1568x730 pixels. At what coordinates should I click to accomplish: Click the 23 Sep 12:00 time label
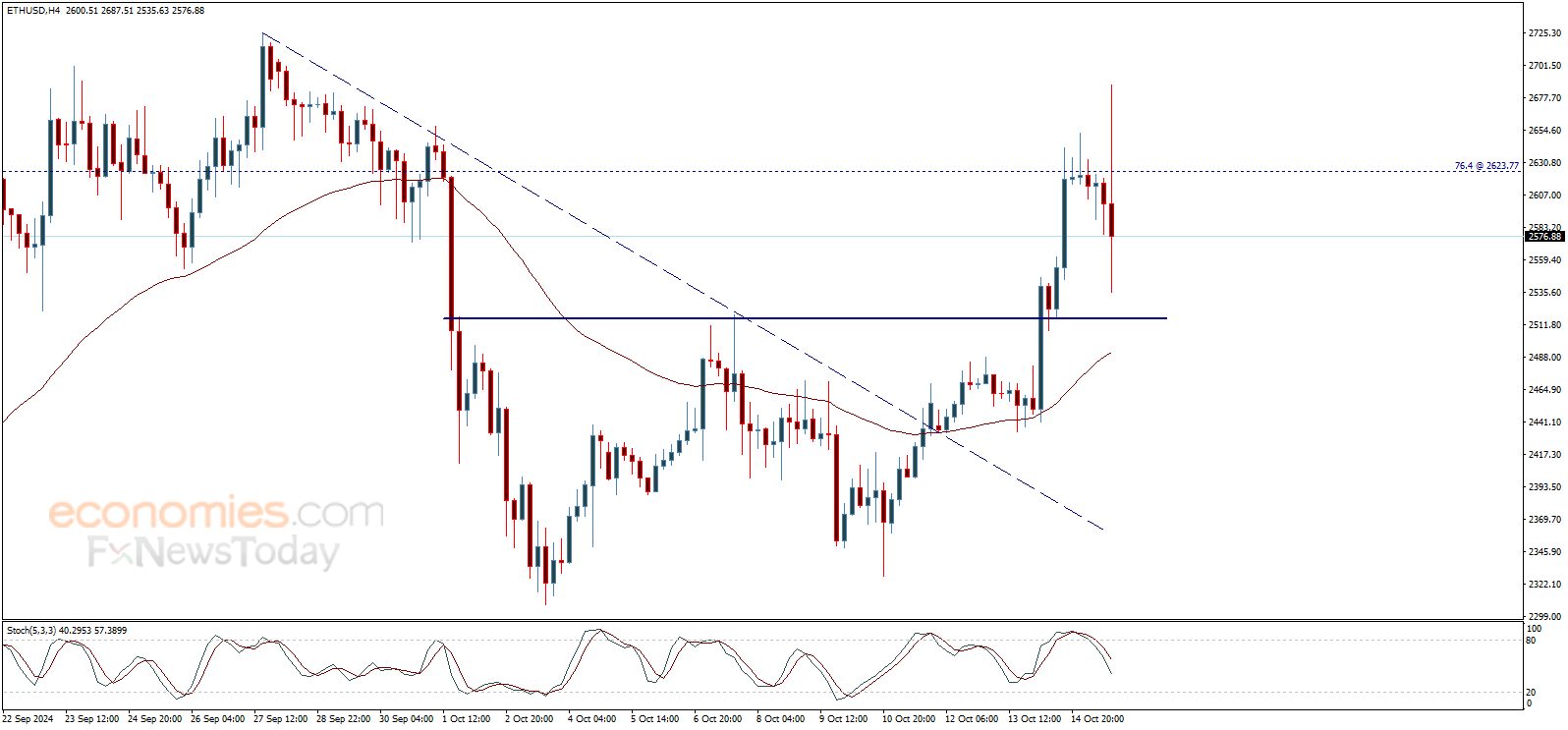point(91,719)
